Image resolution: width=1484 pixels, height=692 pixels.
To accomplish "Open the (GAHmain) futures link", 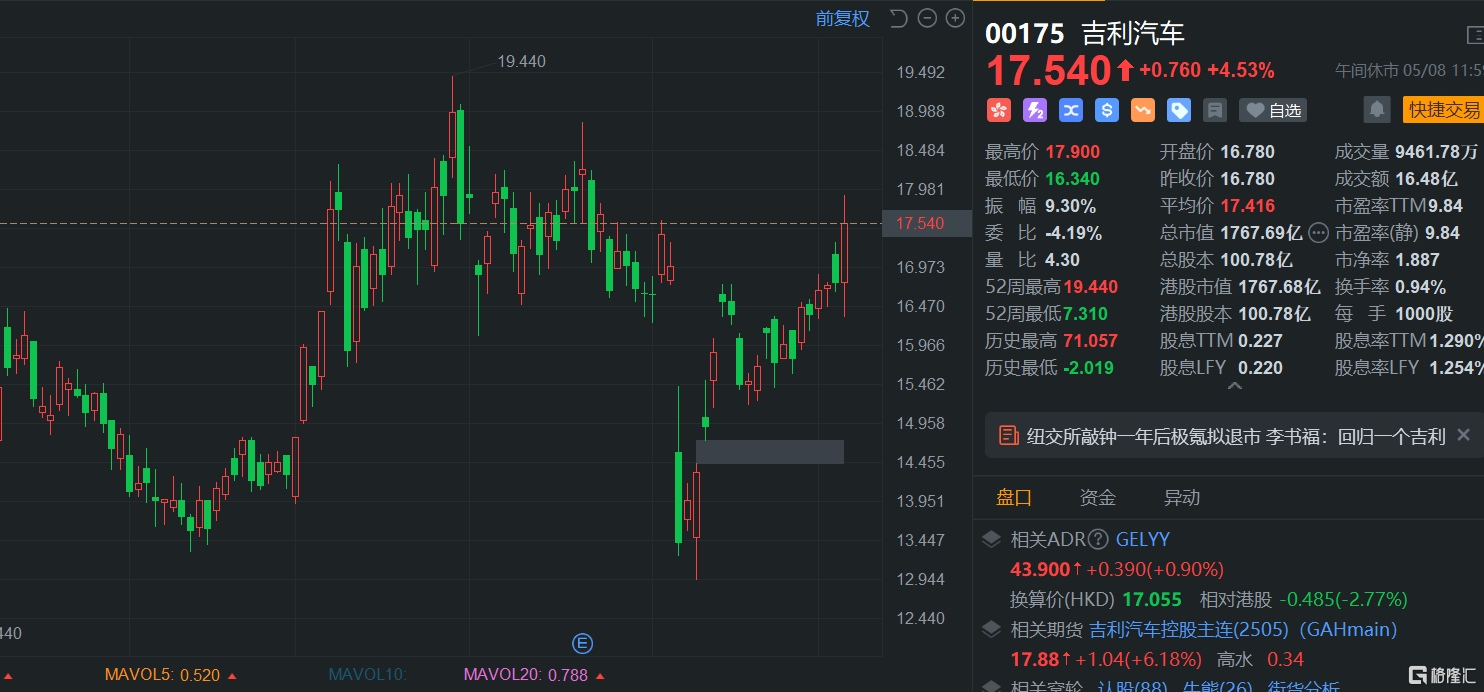I will point(1347,630).
